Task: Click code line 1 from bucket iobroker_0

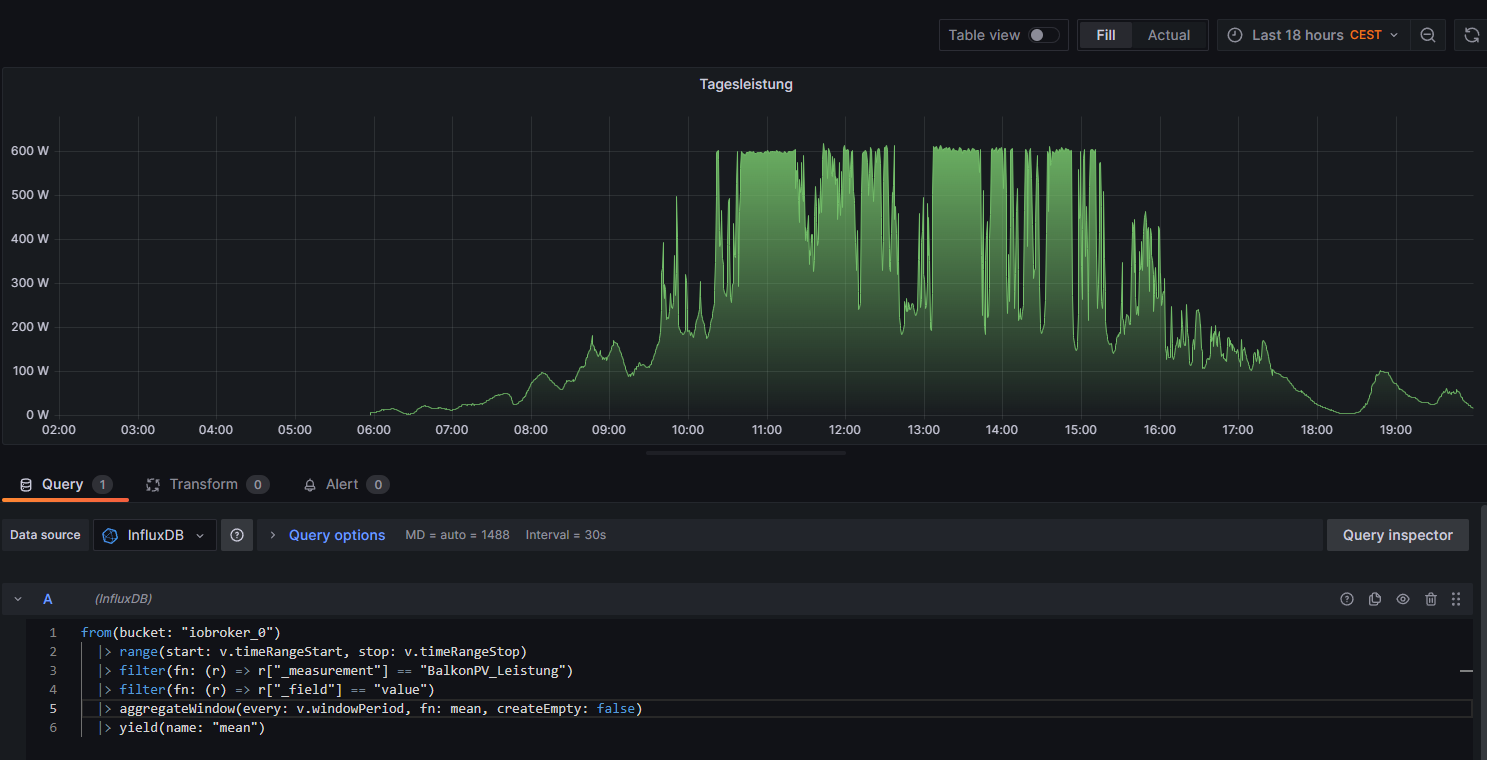Action: pyautogui.click(x=181, y=632)
